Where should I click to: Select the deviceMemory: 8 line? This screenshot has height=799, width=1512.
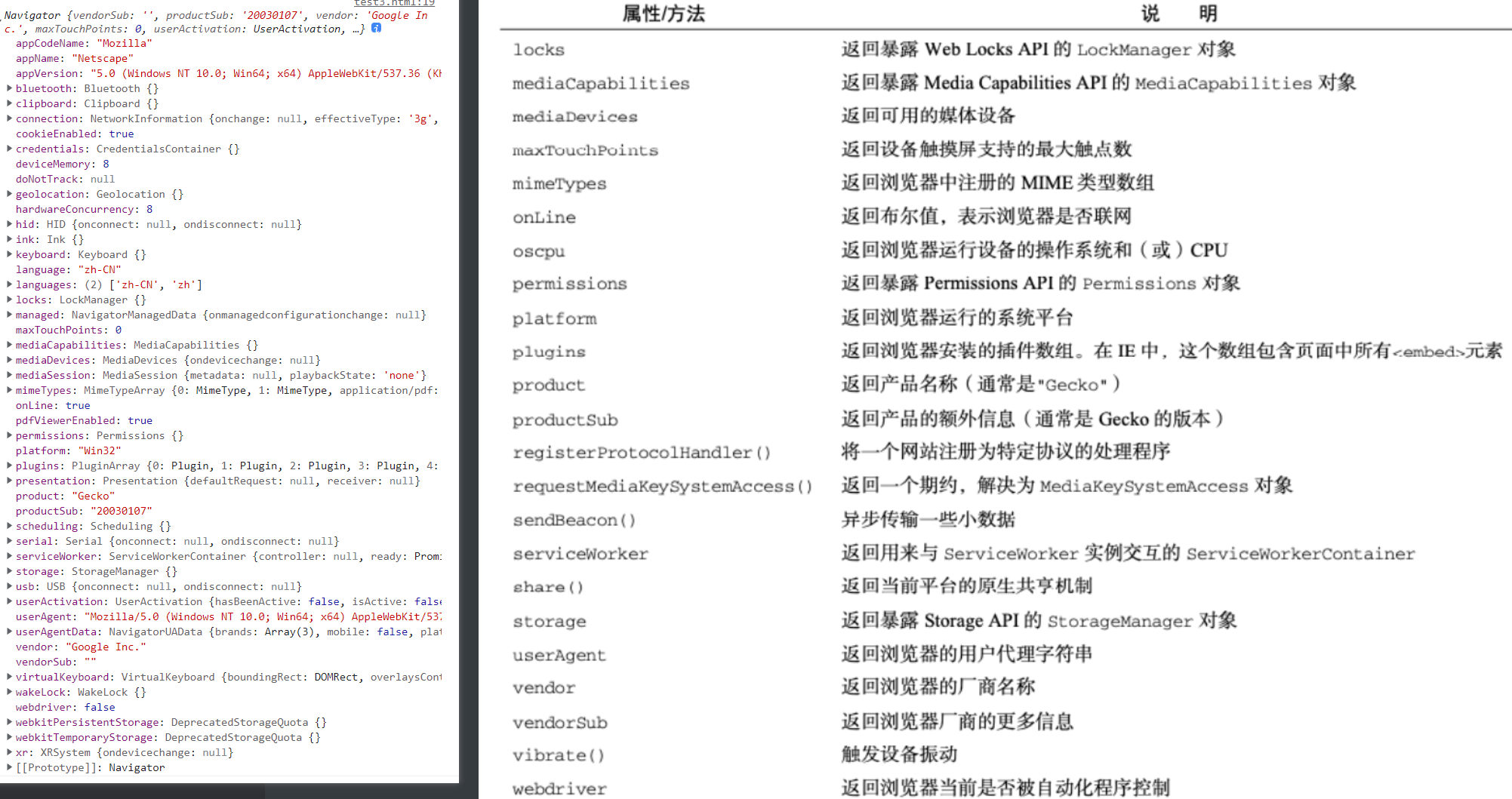coord(63,164)
